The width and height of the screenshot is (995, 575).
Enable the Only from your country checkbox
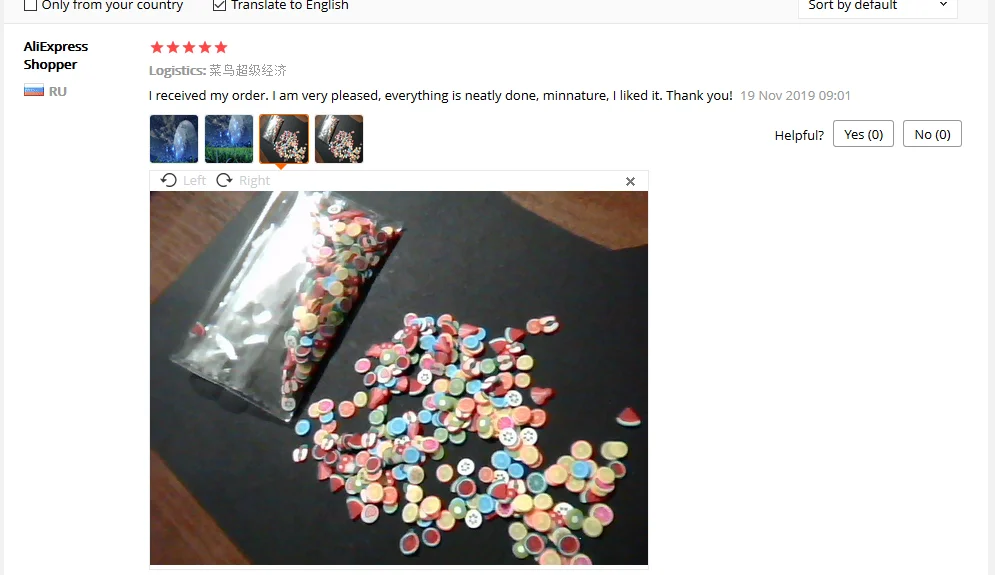point(30,5)
